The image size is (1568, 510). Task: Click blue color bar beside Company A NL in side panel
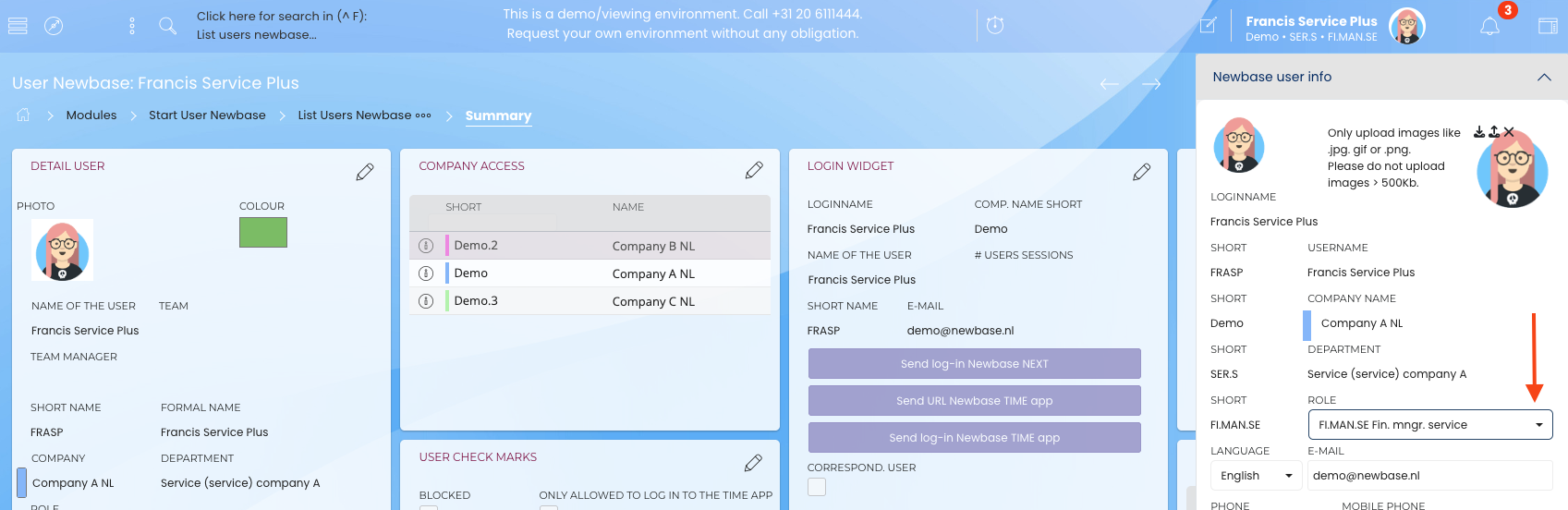point(1307,325)
